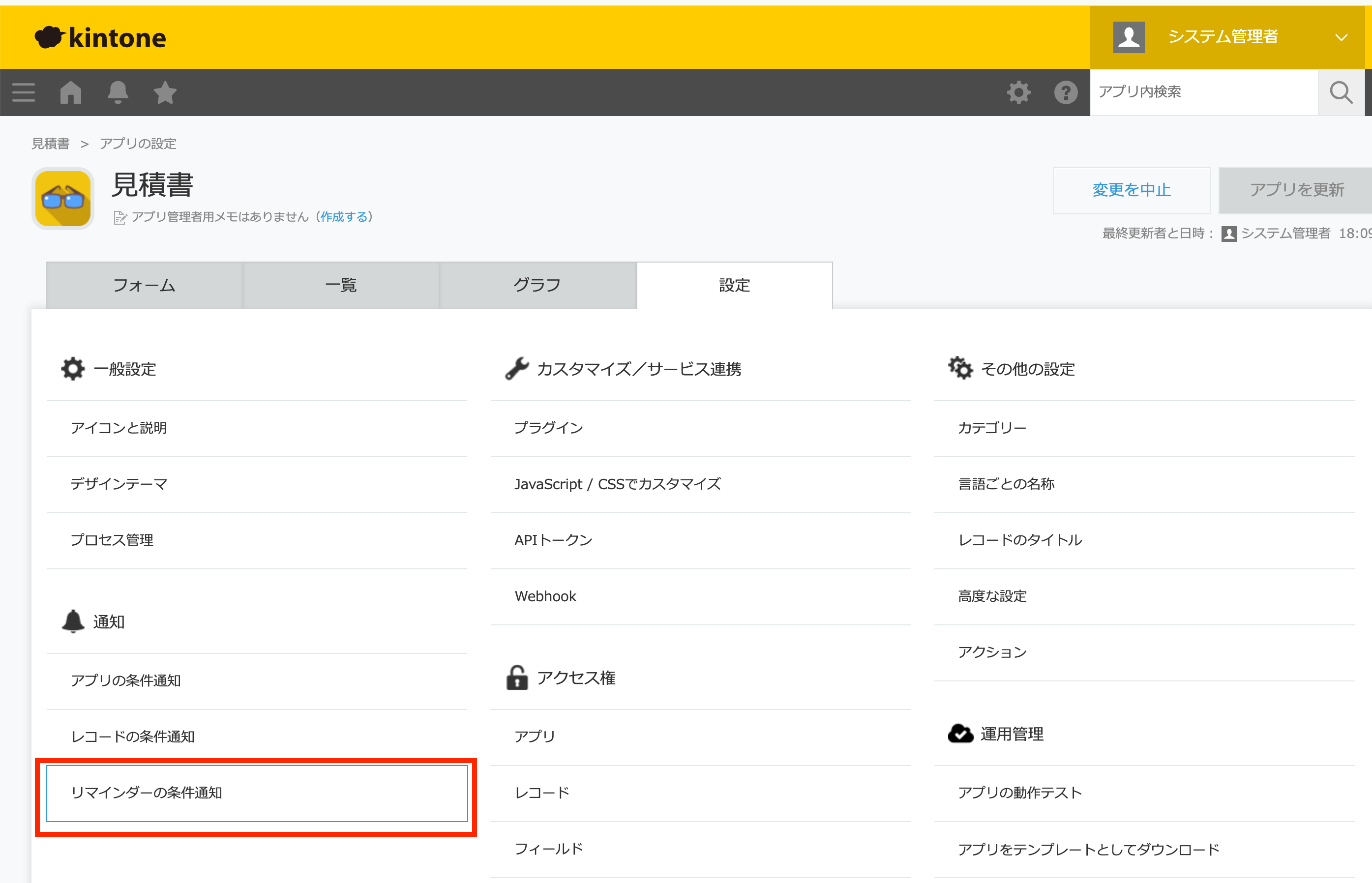The image size is (1372, 883).
Task: Open the hamburger menu icon
Action: point(23,92)
